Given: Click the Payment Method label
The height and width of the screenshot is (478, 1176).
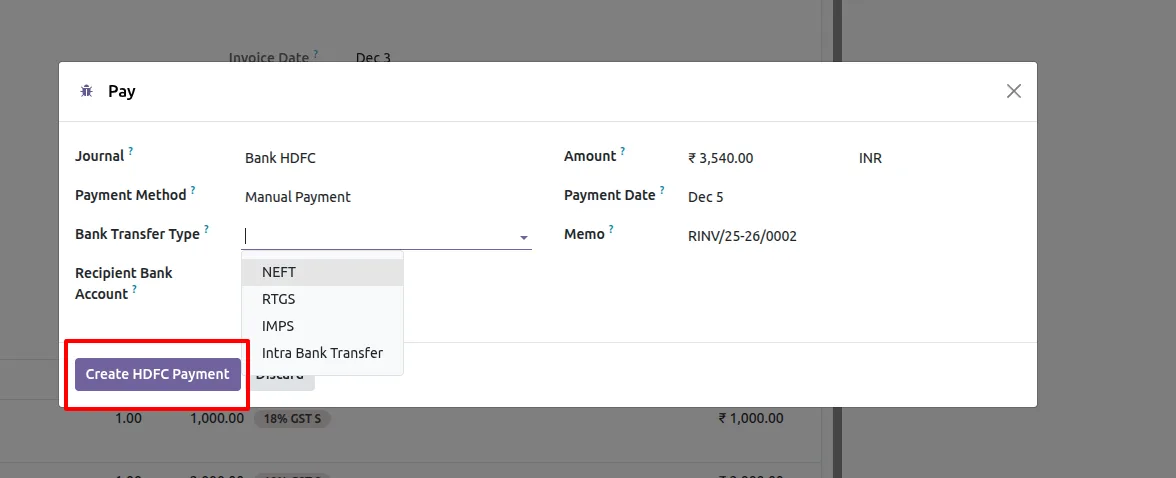Looking at the screenshot, I should point(130,195).
